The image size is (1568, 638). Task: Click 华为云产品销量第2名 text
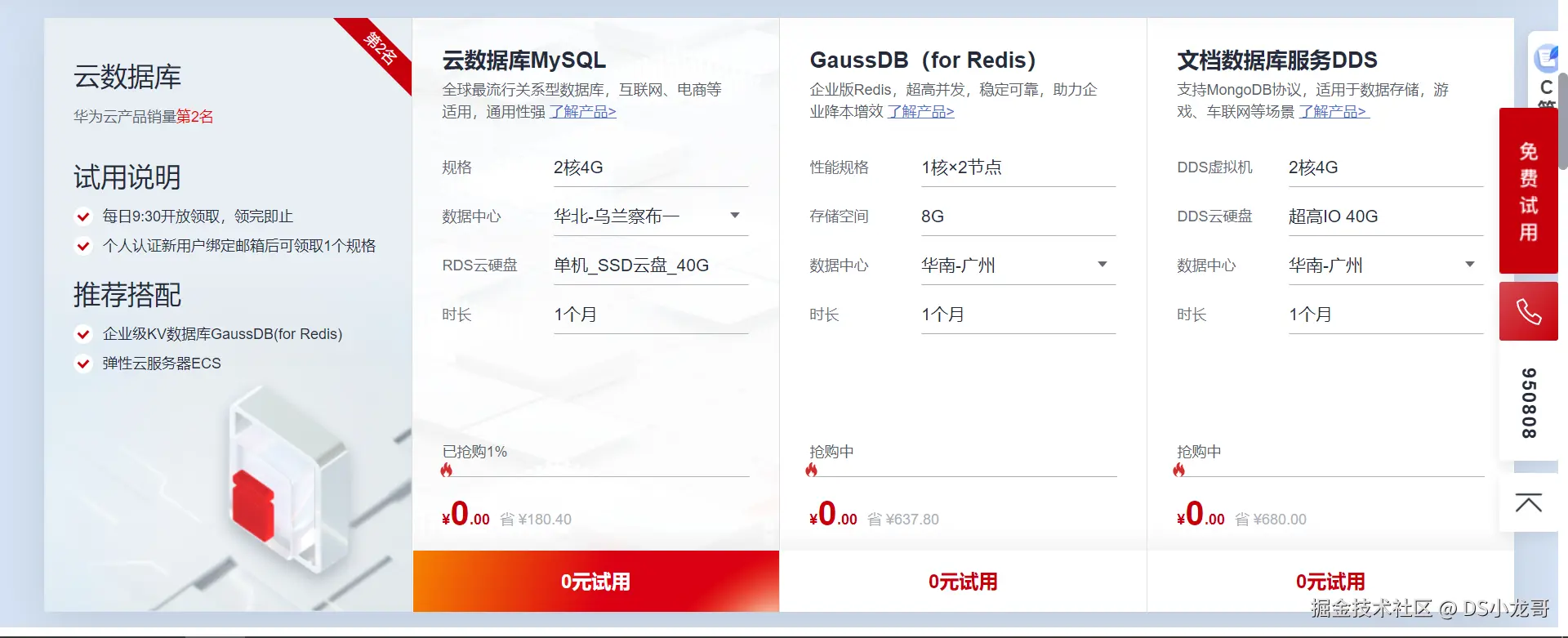tap(144, 117)
